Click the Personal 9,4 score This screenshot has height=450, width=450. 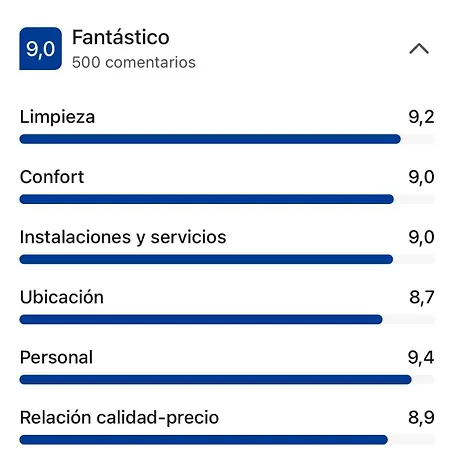[x=421, y=357]
